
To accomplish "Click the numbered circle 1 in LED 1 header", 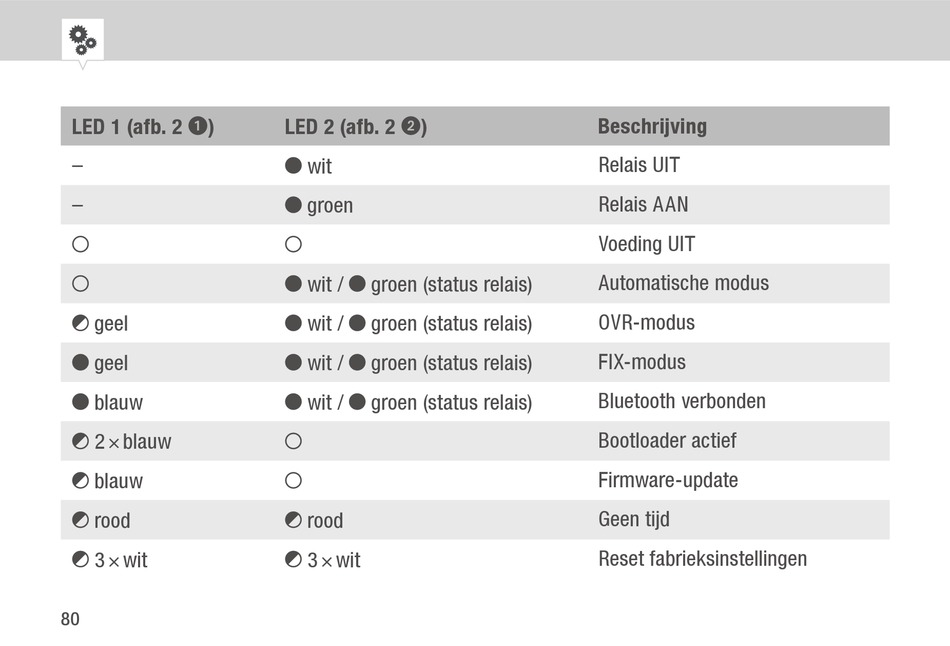I will click(198, 126).
